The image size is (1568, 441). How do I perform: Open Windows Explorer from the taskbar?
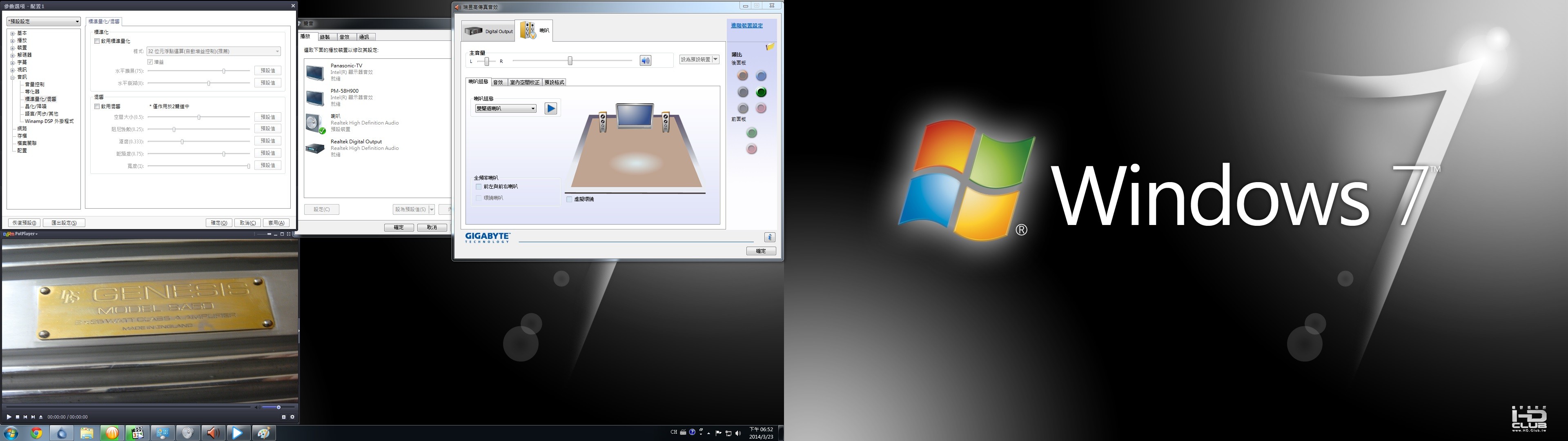tap(87, 433)
